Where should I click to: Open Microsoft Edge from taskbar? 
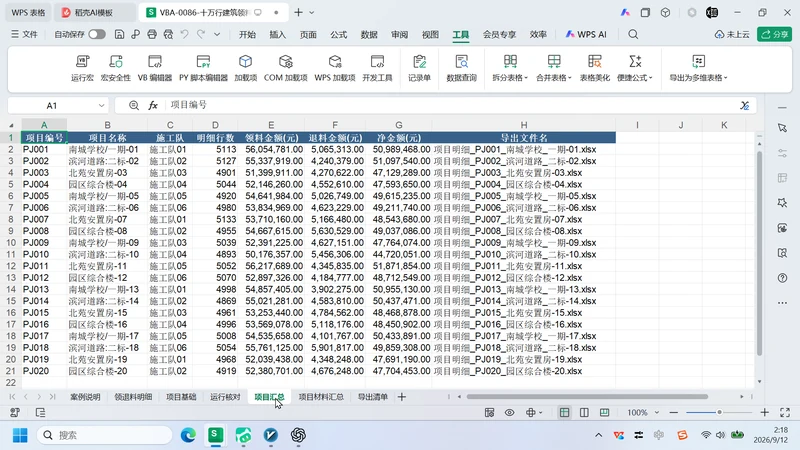click(x=188, y=435)
